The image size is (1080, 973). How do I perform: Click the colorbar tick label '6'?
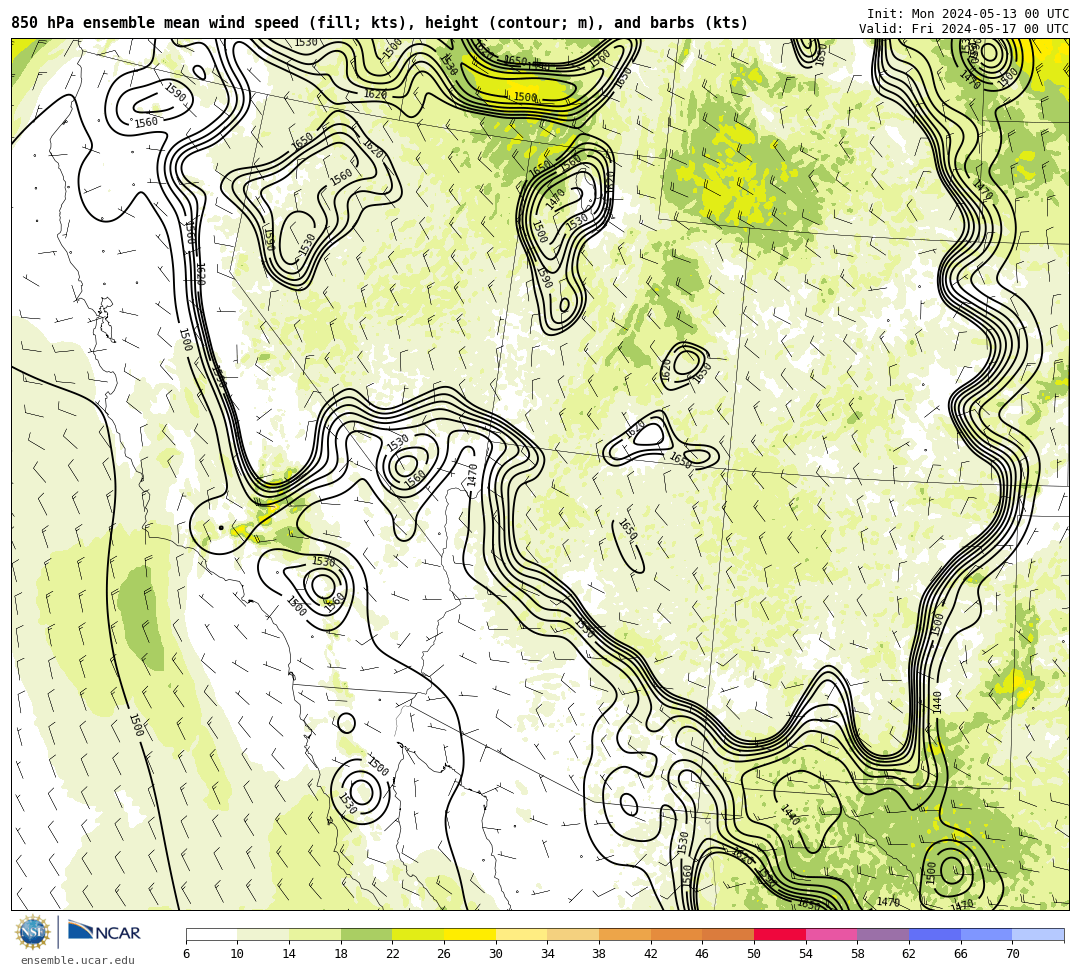click(186, 954)
